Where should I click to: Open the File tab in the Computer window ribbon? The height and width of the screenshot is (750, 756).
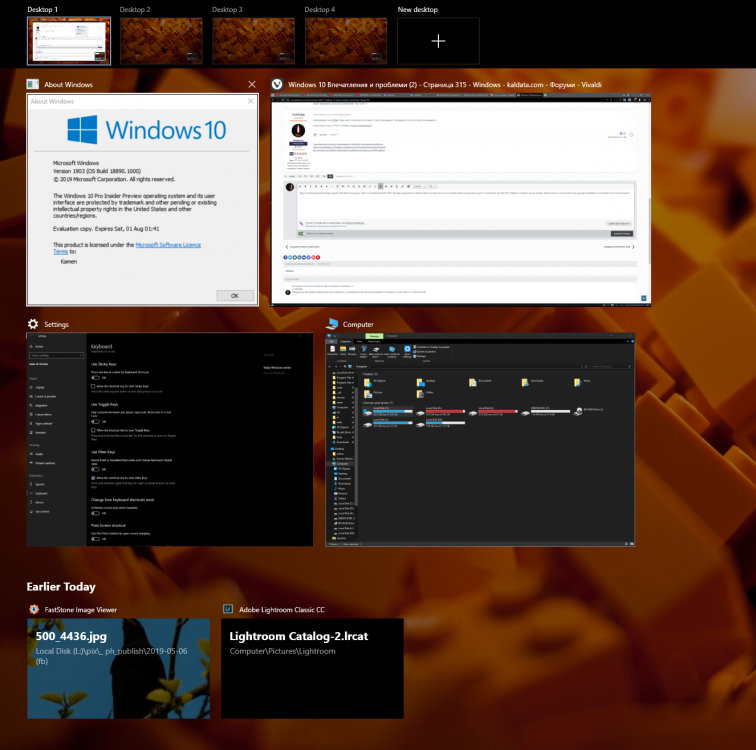[331, 341]
